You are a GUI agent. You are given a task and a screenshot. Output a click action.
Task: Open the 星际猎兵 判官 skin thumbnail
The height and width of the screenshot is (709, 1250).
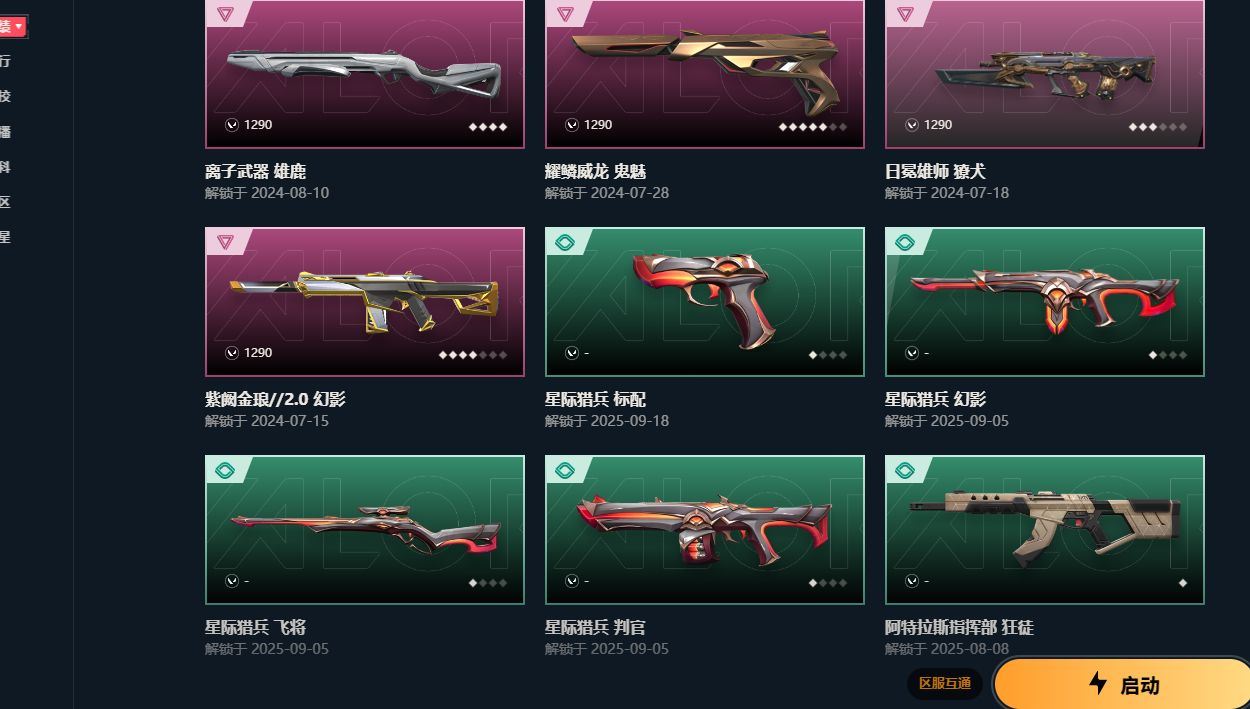click(705, 530)
